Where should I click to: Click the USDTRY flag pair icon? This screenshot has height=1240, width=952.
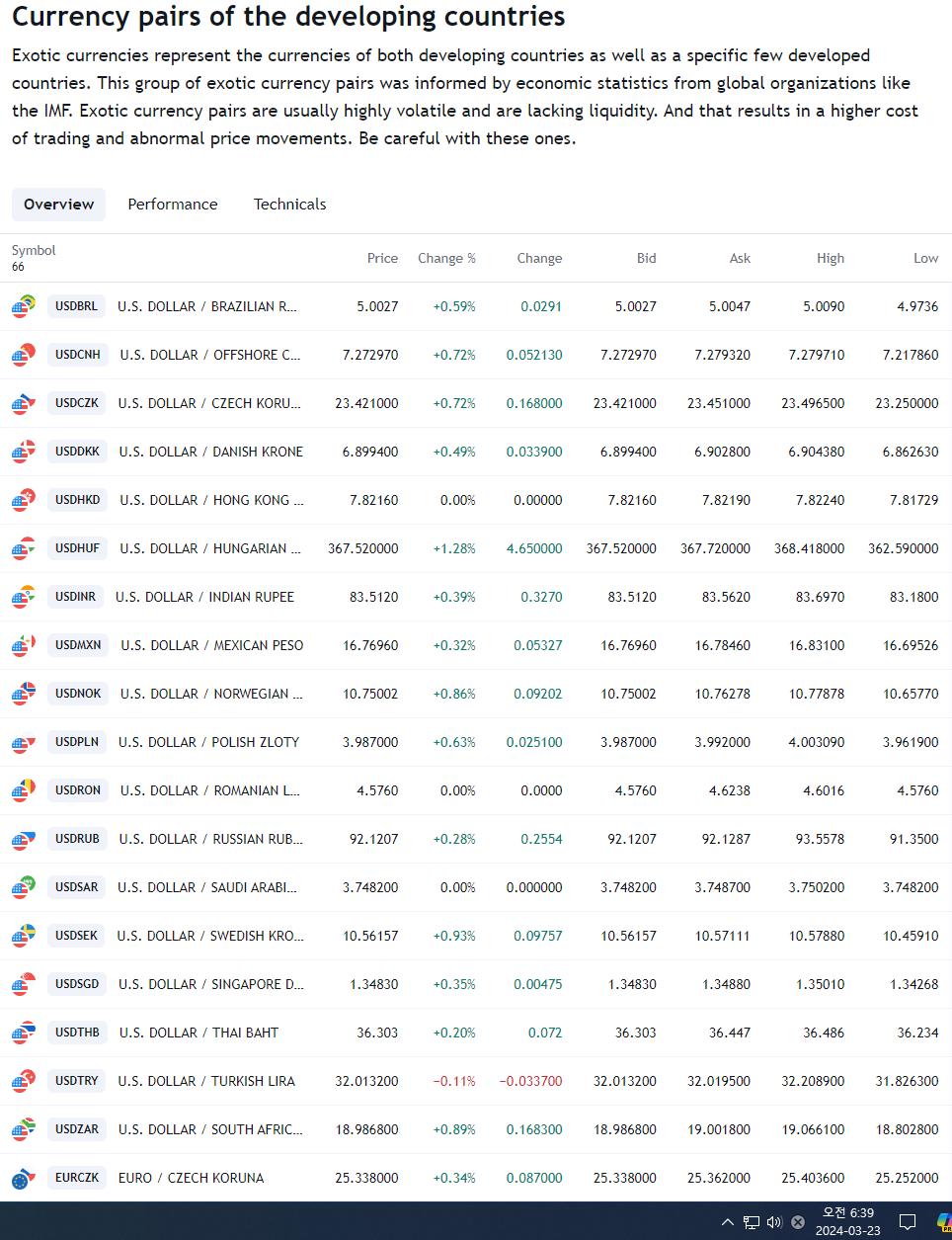(24, 1081)
